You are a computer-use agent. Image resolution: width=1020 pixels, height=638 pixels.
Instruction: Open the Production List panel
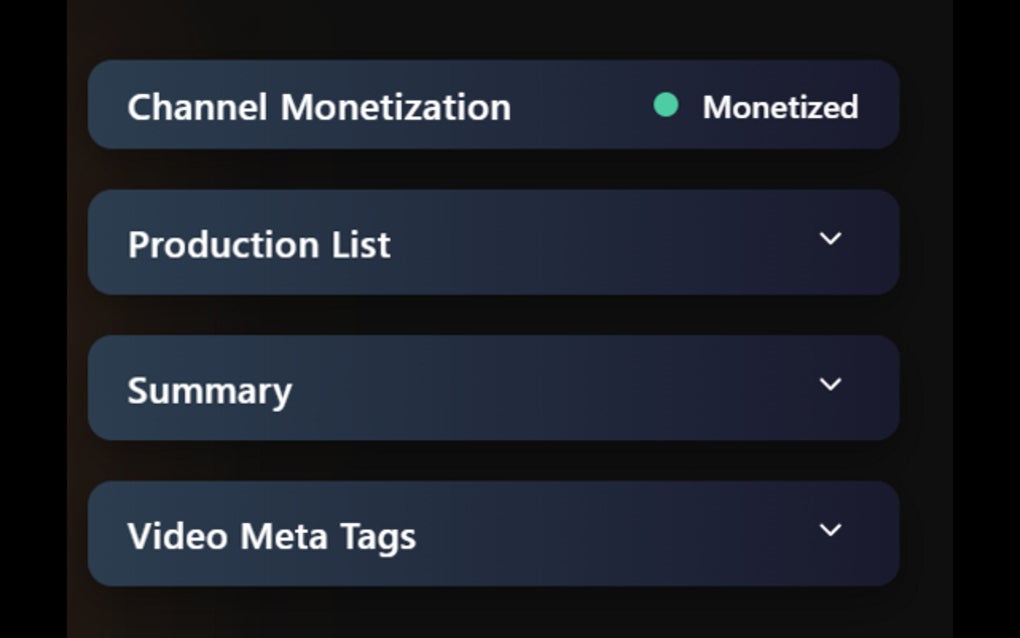(493, 242)
